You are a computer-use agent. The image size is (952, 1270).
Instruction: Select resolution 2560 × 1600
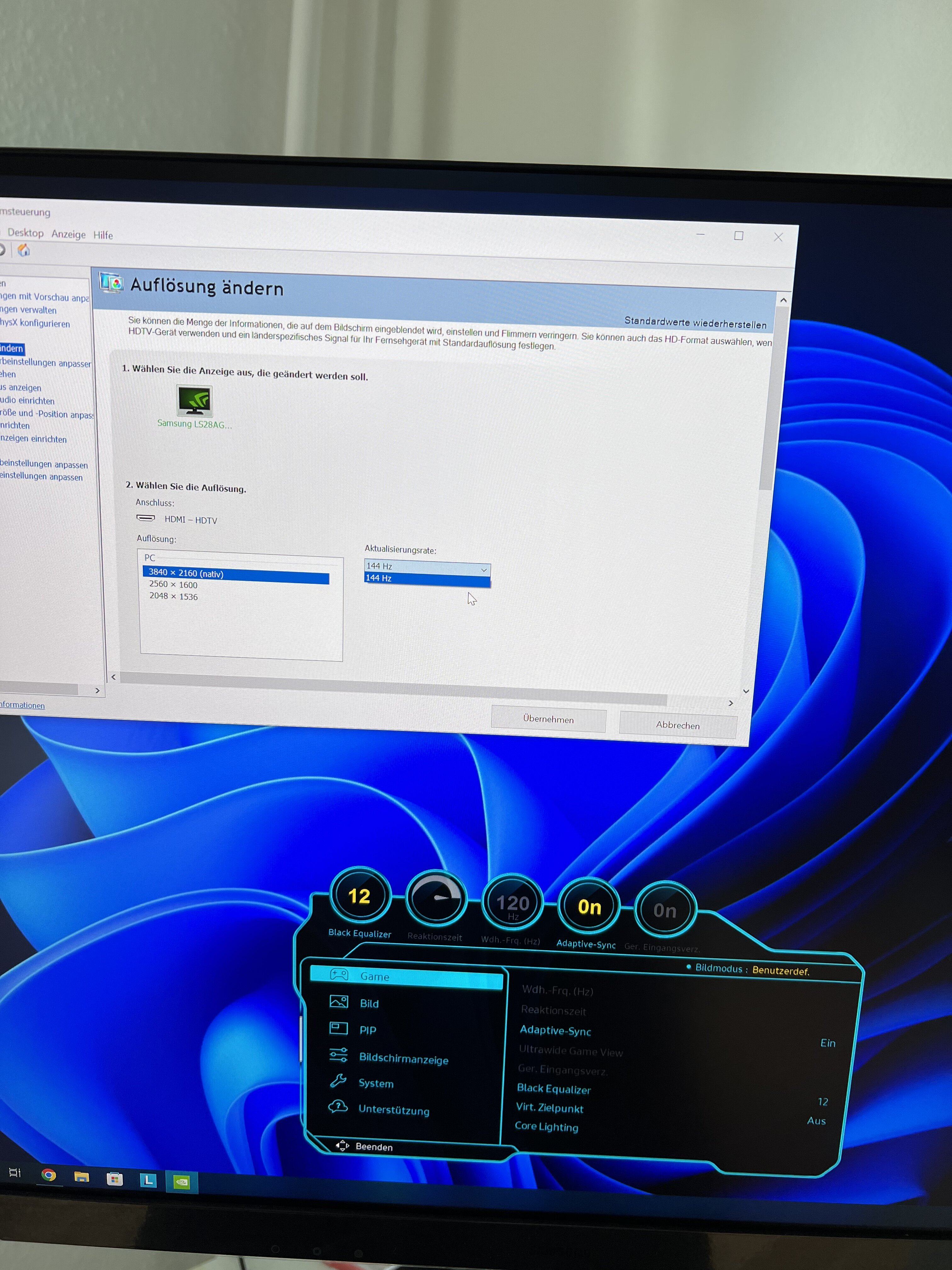point(173,585)
